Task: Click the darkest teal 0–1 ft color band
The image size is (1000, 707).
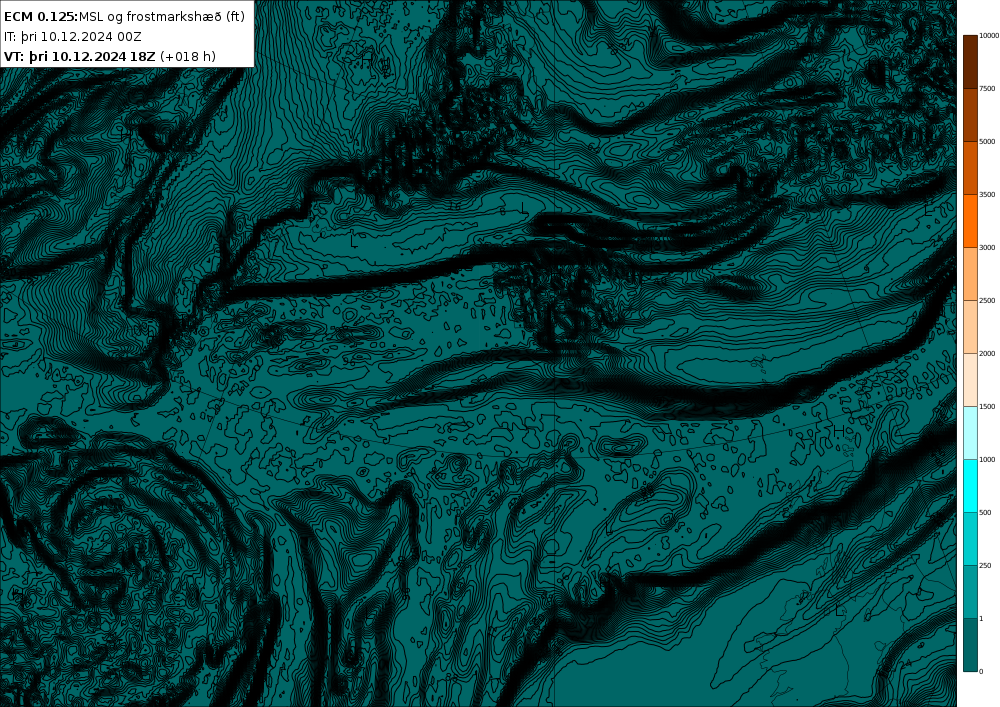Action: [970, 645]
